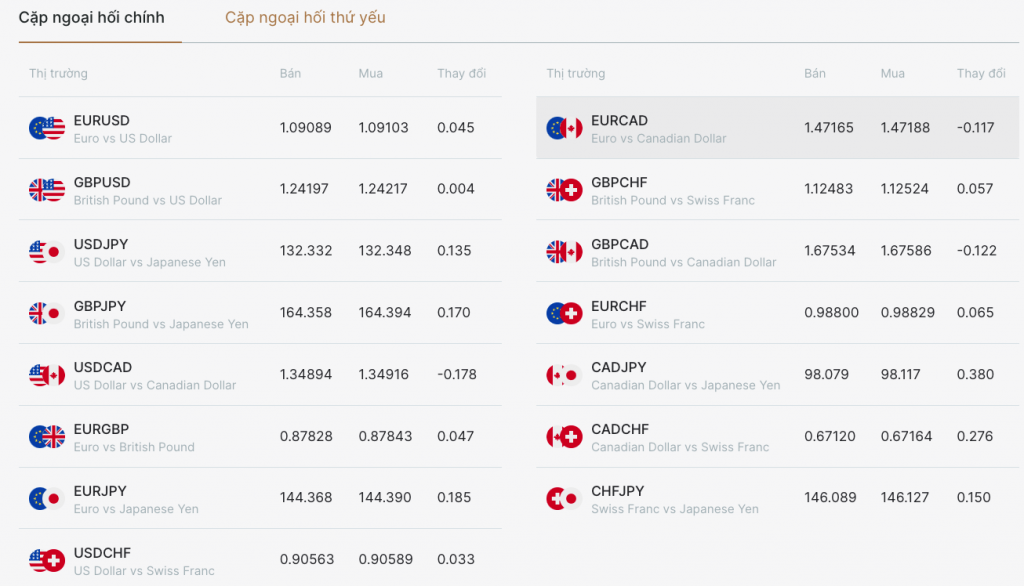Click the EURGBP flag pair icon

tap(46, 437)
